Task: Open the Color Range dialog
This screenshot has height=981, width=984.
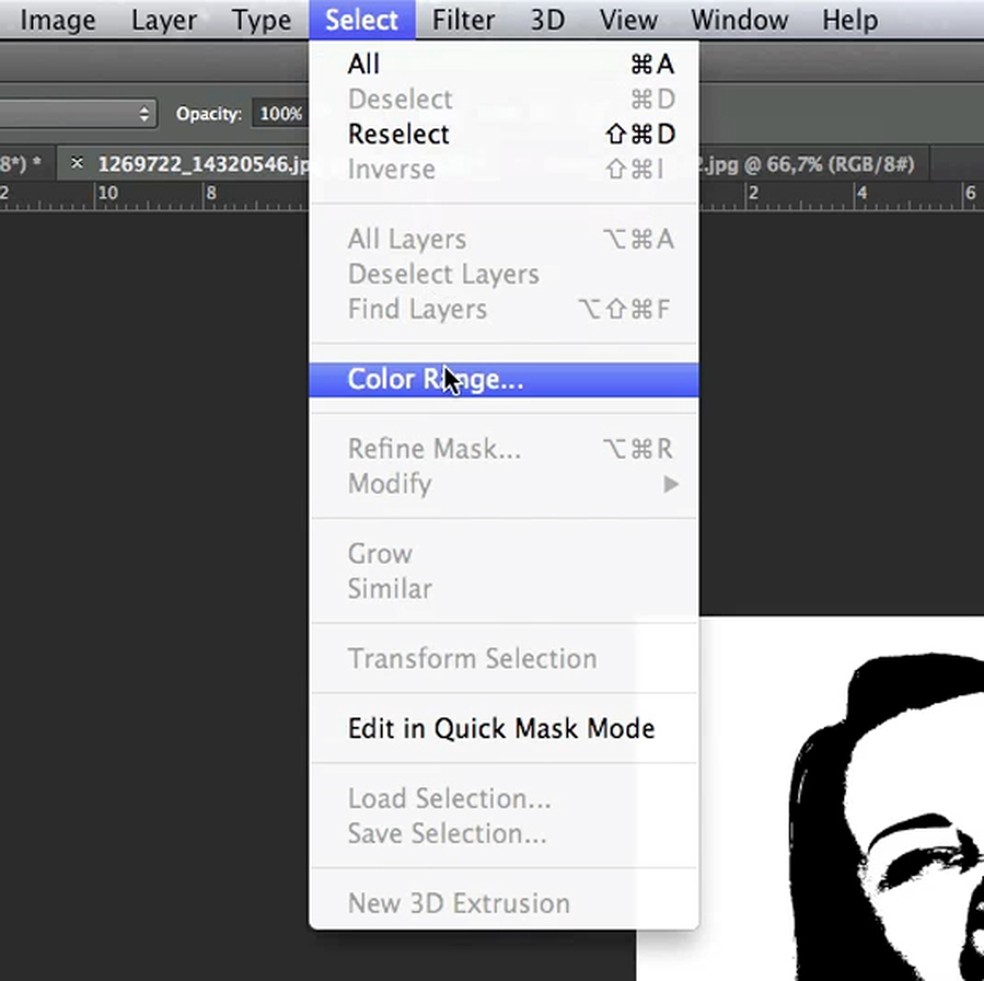Action: 504,380
